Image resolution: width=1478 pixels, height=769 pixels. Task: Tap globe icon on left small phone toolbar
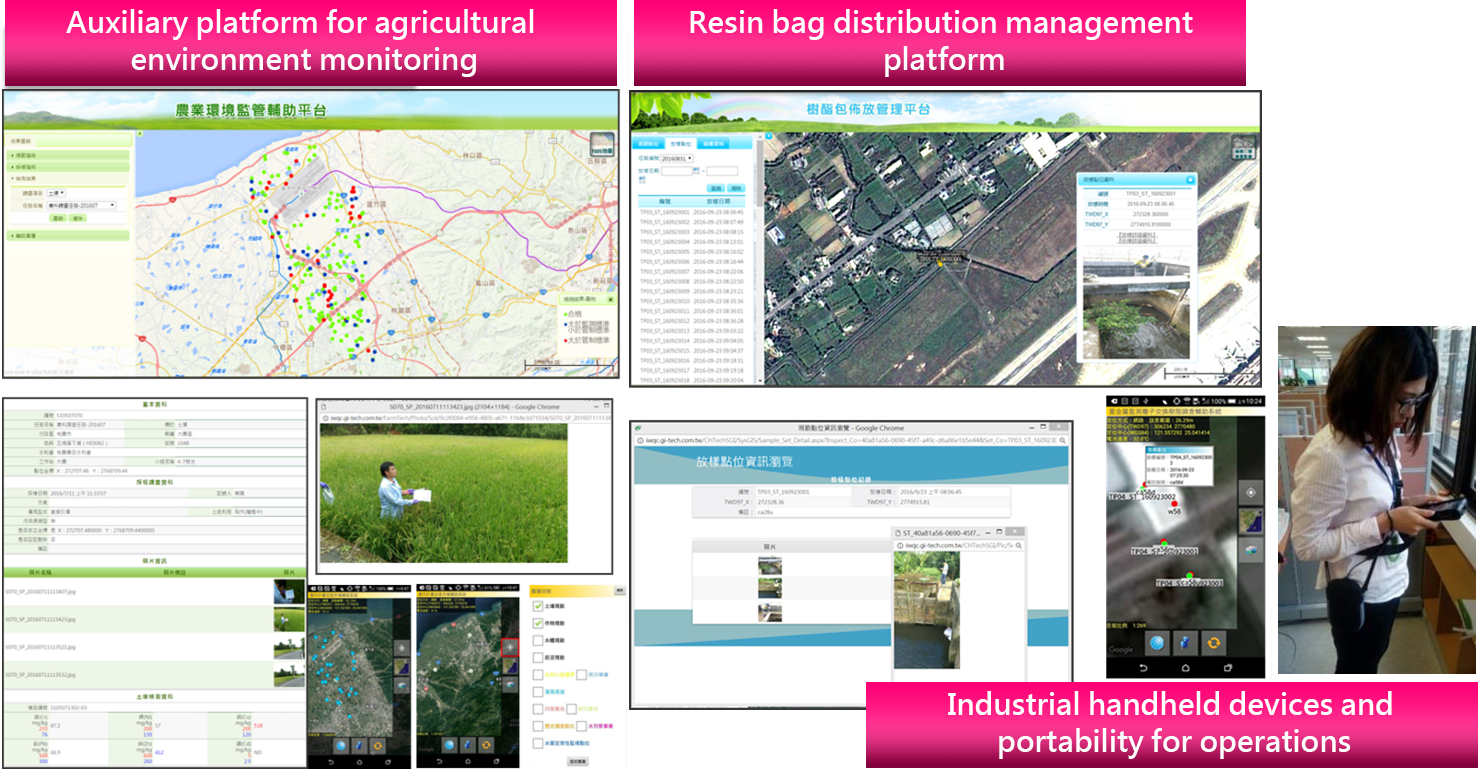click(341, 746)
